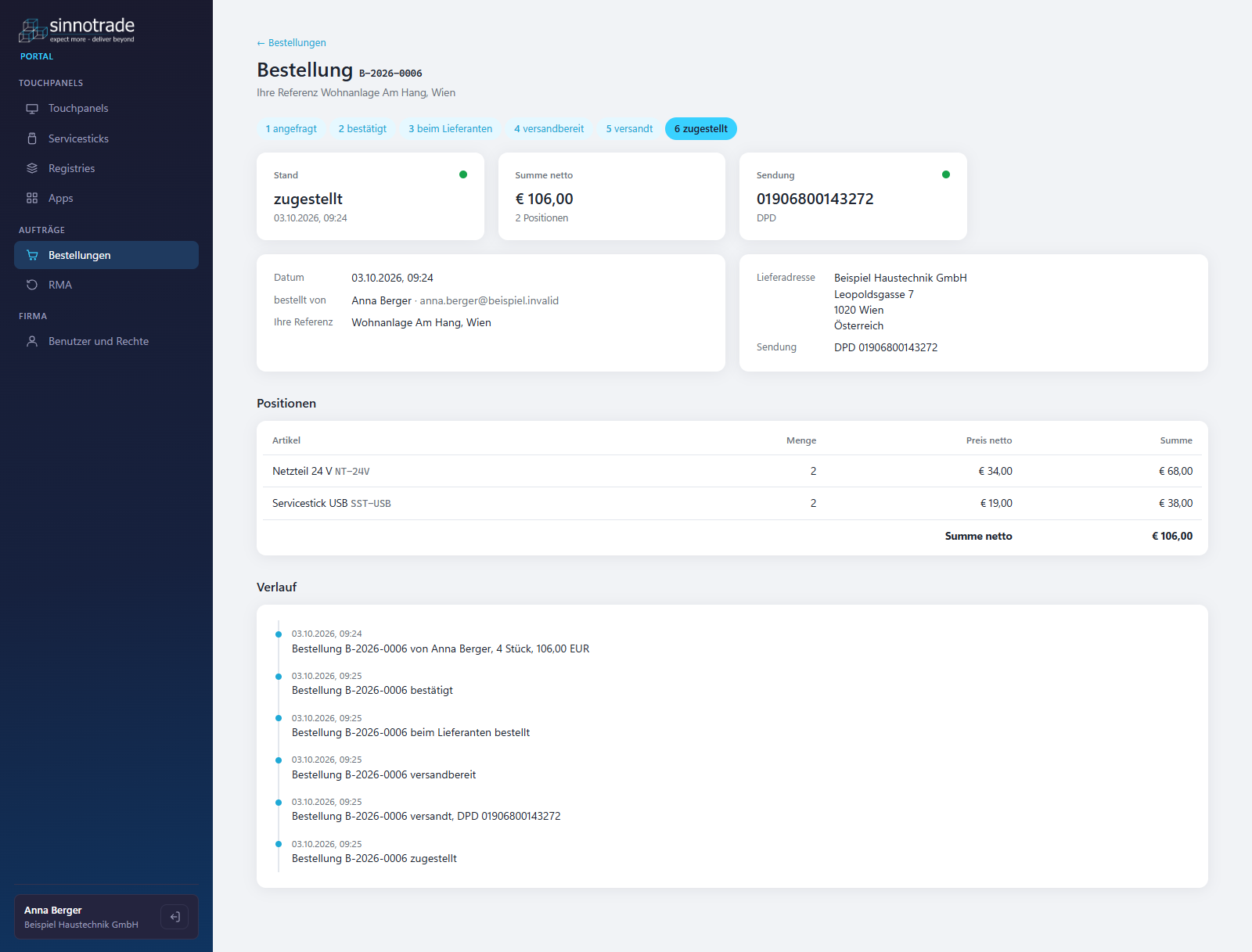Image resolution: width=1252 pixels, height=952 pixels.
Task: Click the Artikel column header
Action: [x=286, y=440]
